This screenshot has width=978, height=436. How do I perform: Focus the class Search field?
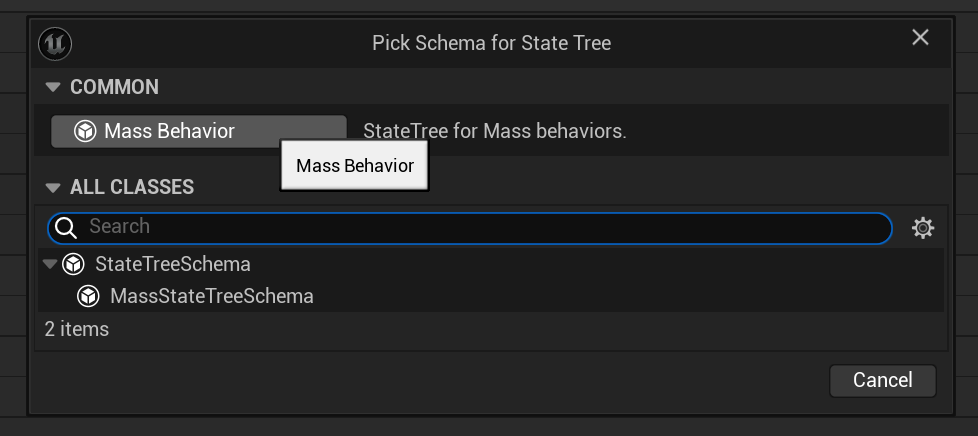[x=470, y=228]
